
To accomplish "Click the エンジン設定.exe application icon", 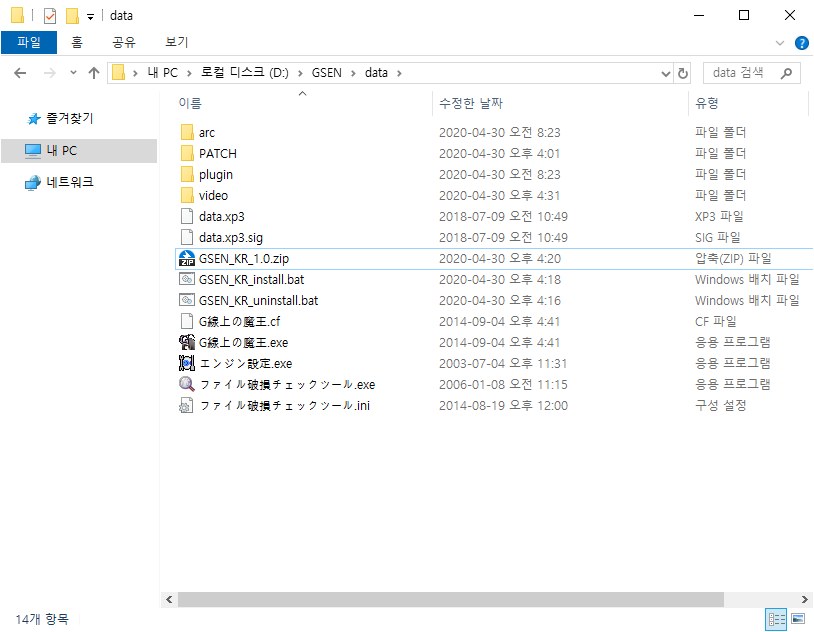I will pyautogui.click(x=187, y=363).
